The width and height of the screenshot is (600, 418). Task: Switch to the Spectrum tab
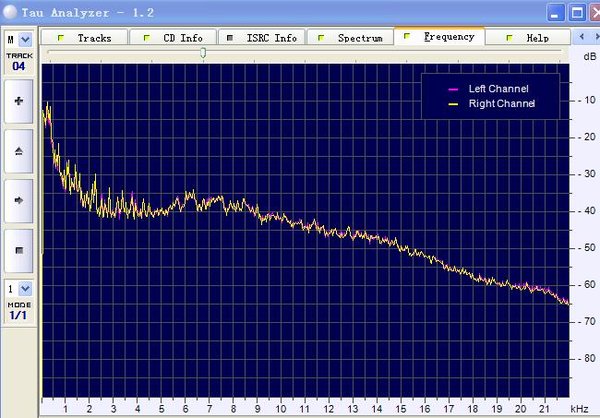pos(351,38)
